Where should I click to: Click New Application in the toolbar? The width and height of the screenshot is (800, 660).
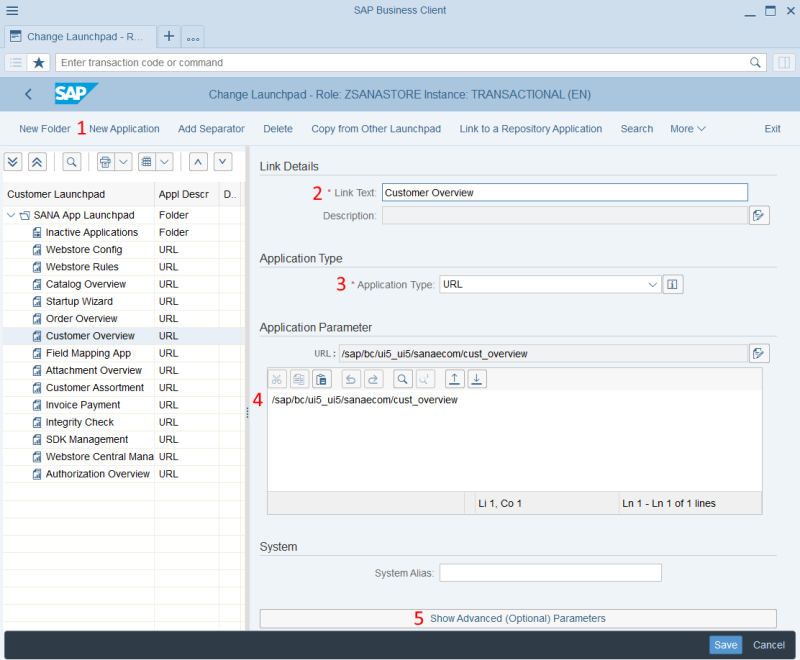124,129
